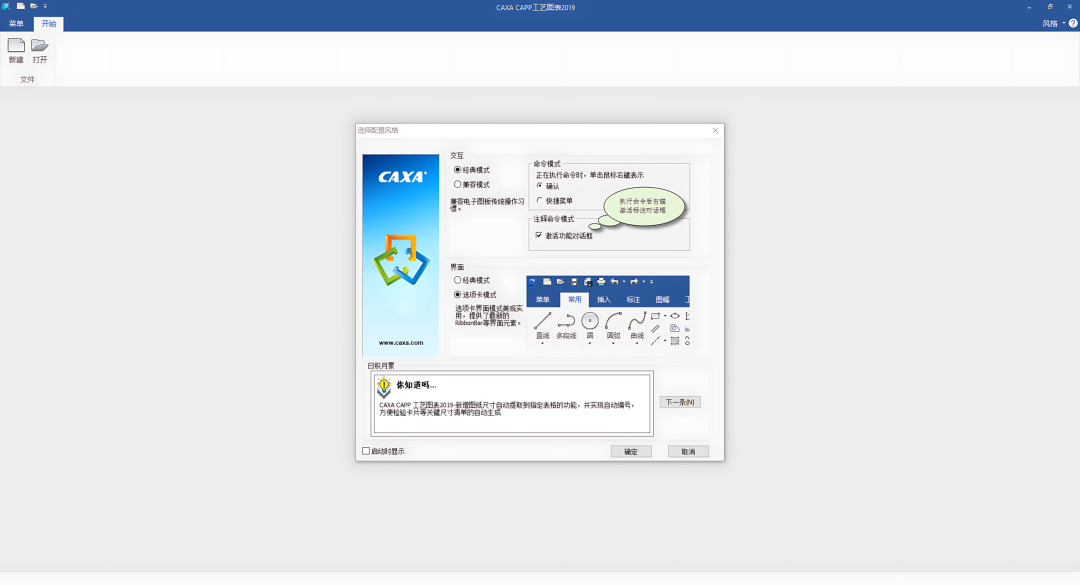
Task: Click the CAXA application icon in the title bar
Action: coord(6,6)
